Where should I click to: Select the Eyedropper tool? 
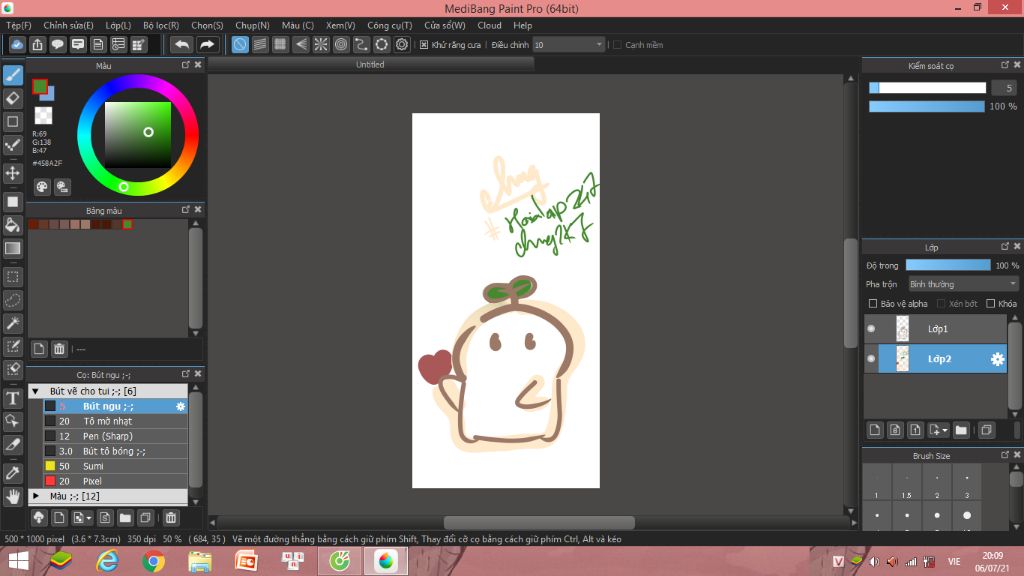(12, 473)
